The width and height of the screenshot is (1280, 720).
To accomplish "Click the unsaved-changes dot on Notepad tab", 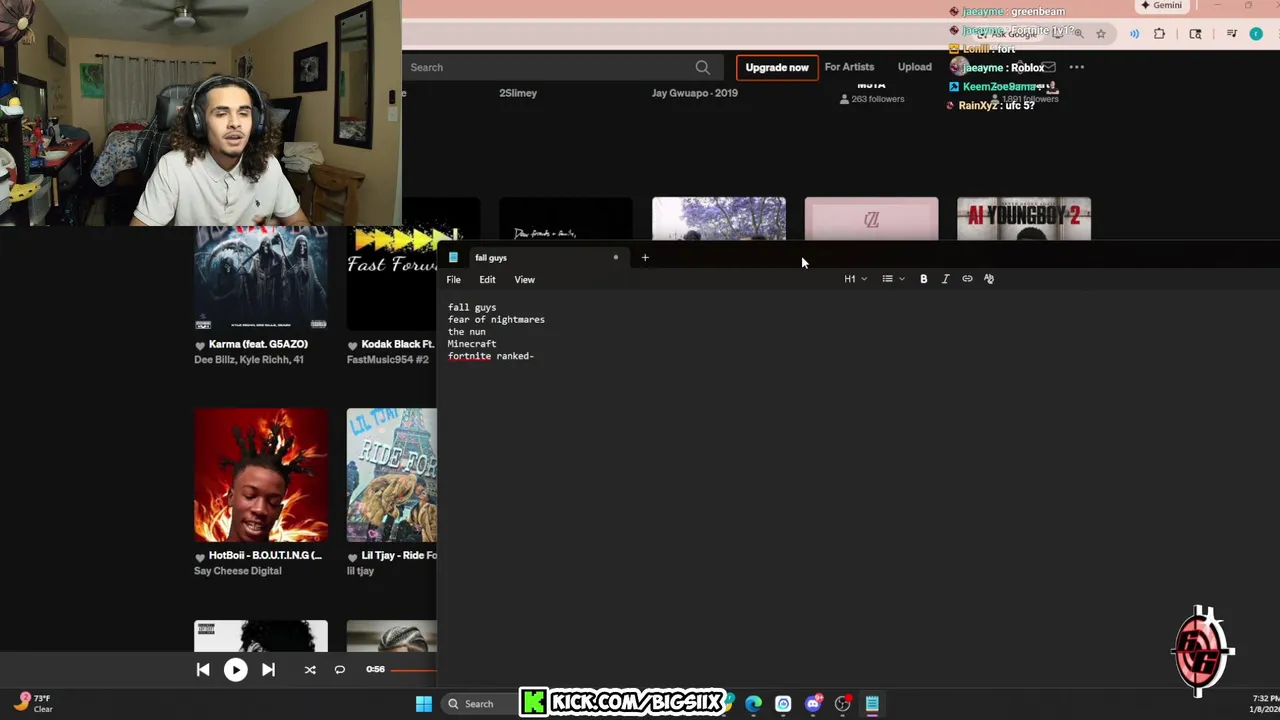I will tap(615, 258).
